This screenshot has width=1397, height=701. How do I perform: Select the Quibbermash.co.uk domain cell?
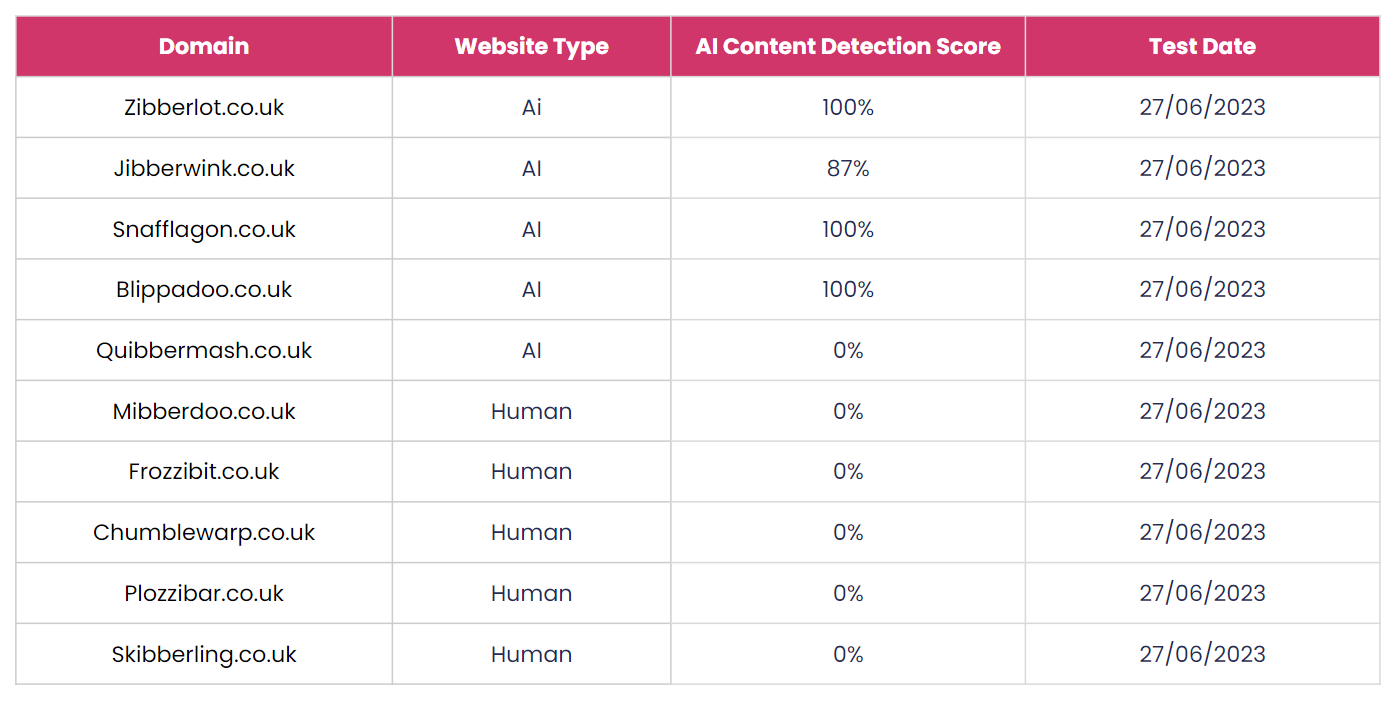coord(204,350)
